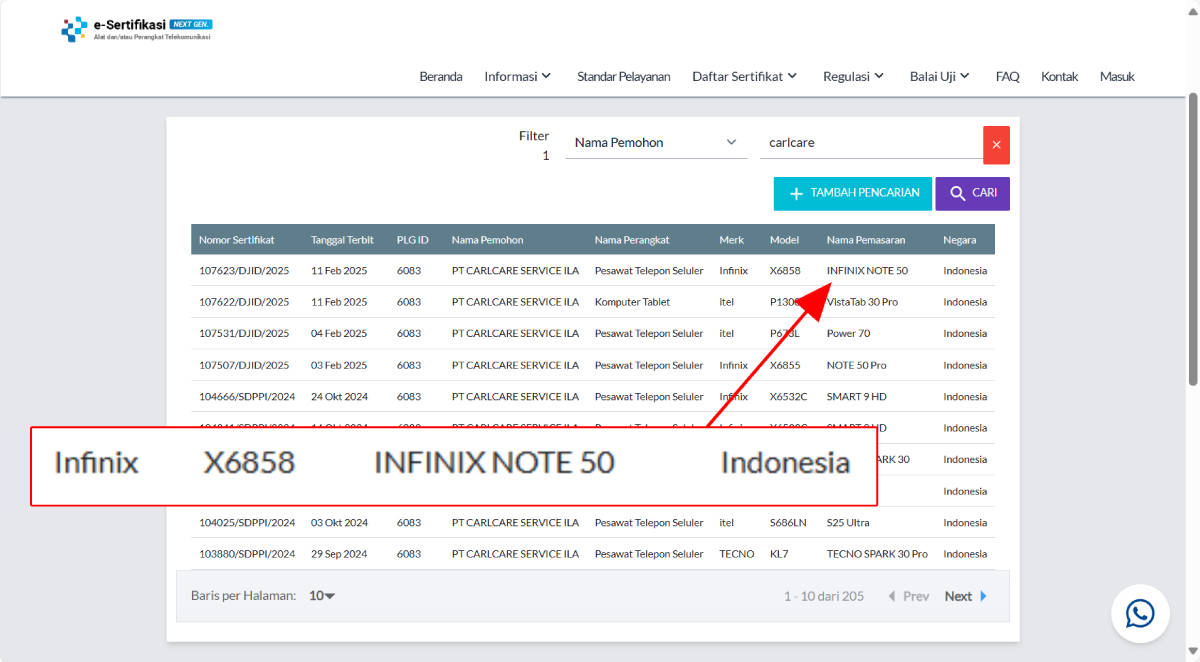Open the Nama Pemohon filter dropdown
The image size is (1200, 662).
[656, 143]
